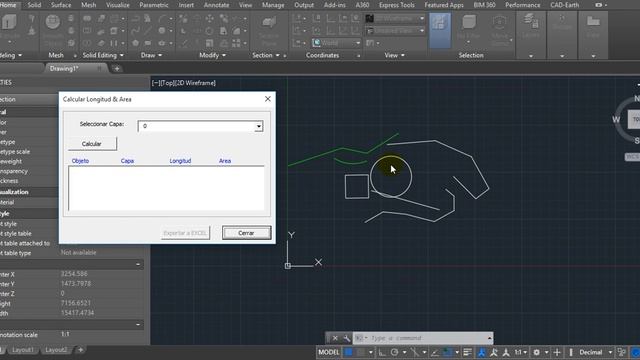Toggle lineweight display in the status bar
This screenshot has width=640, height=360.
467,352
